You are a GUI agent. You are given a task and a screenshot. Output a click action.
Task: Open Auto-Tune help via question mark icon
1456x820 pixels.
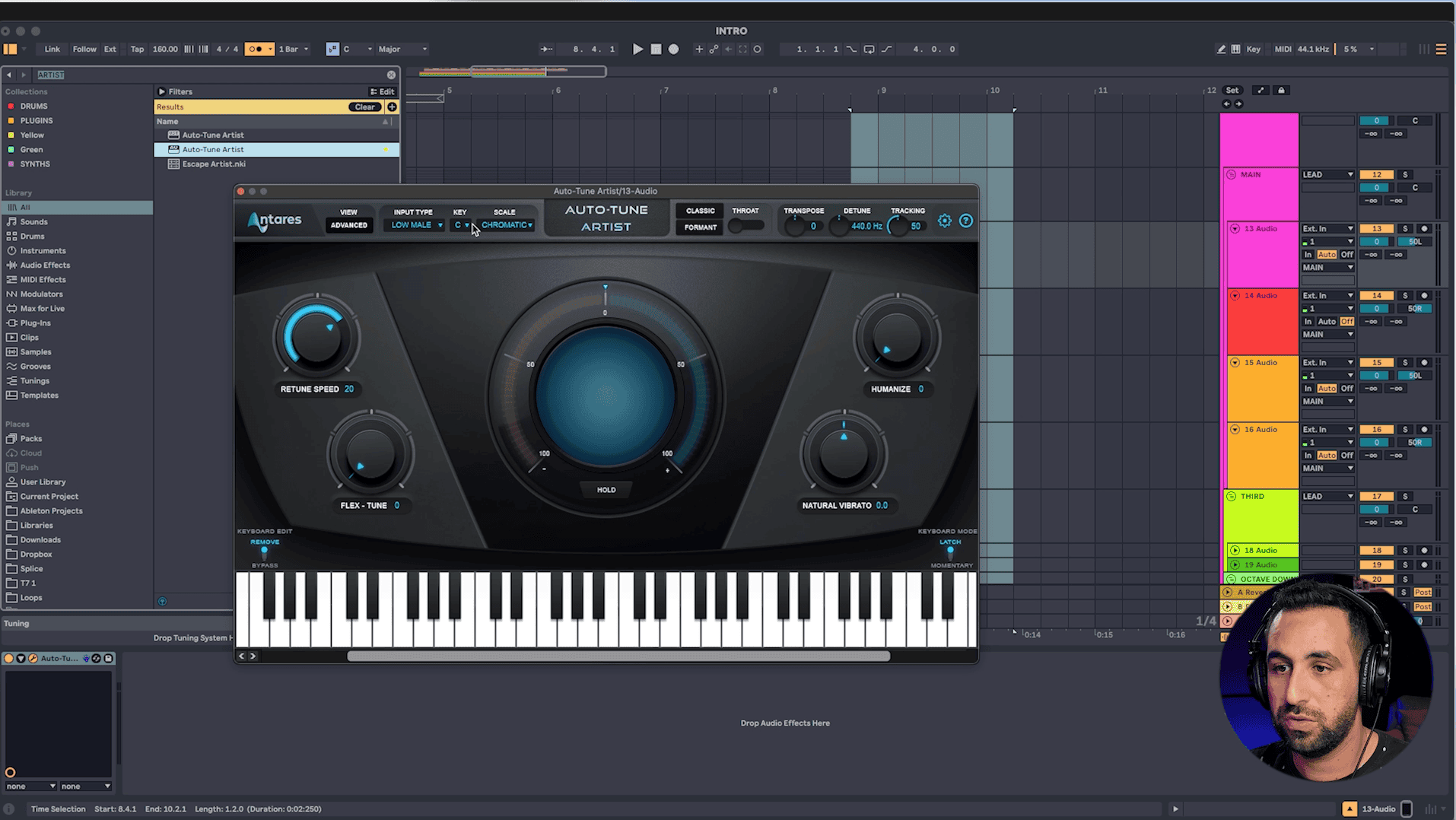[x=967, y=221]
